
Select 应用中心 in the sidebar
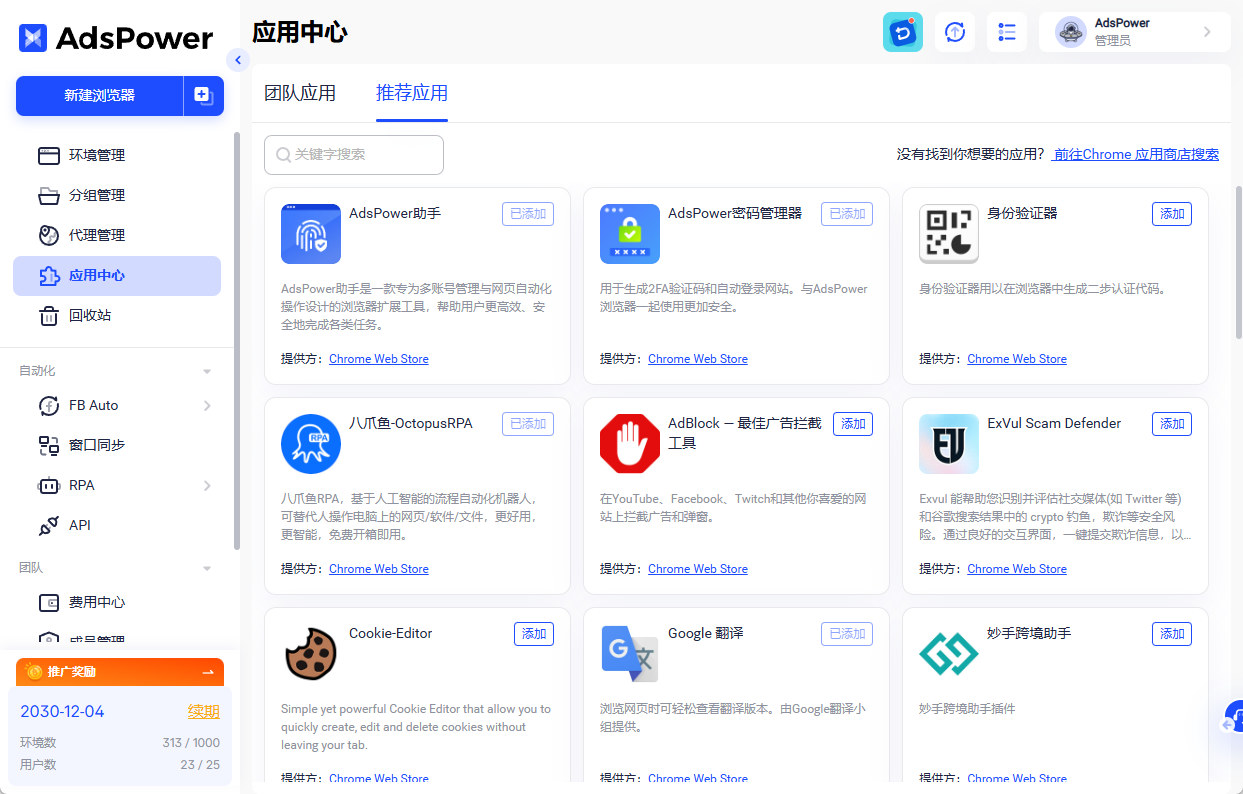117,276
